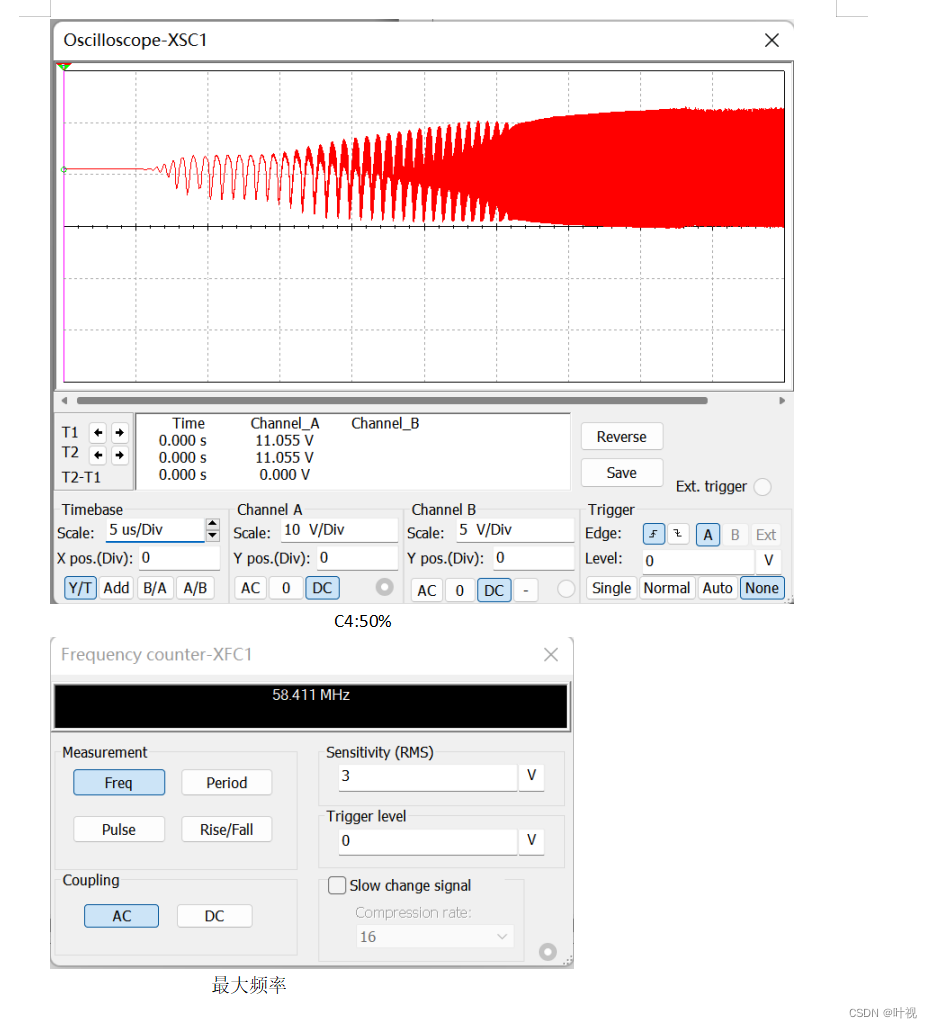The width and height of the screenshot is (932, 1028).
Task: Increase timebase scale with up stepper
Action: click(212, 524)
